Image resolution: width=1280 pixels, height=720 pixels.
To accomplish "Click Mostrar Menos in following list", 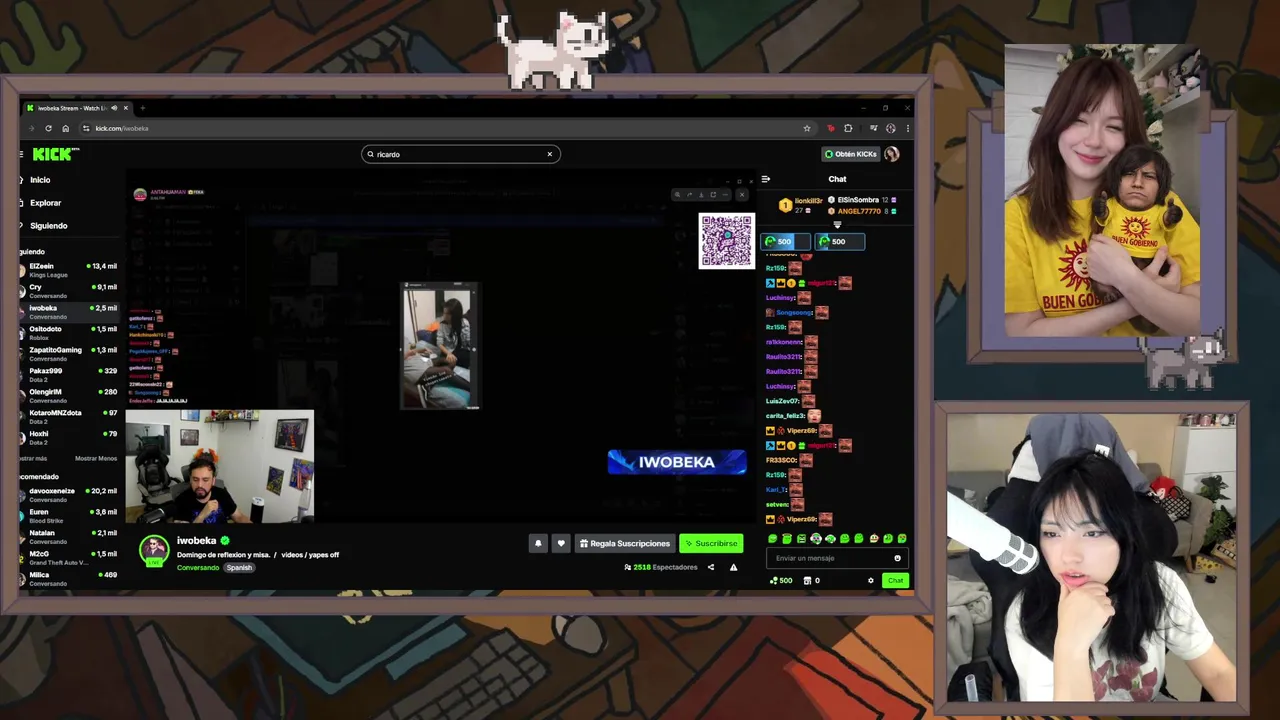I will pyautogui.click(x=96, y=458).
